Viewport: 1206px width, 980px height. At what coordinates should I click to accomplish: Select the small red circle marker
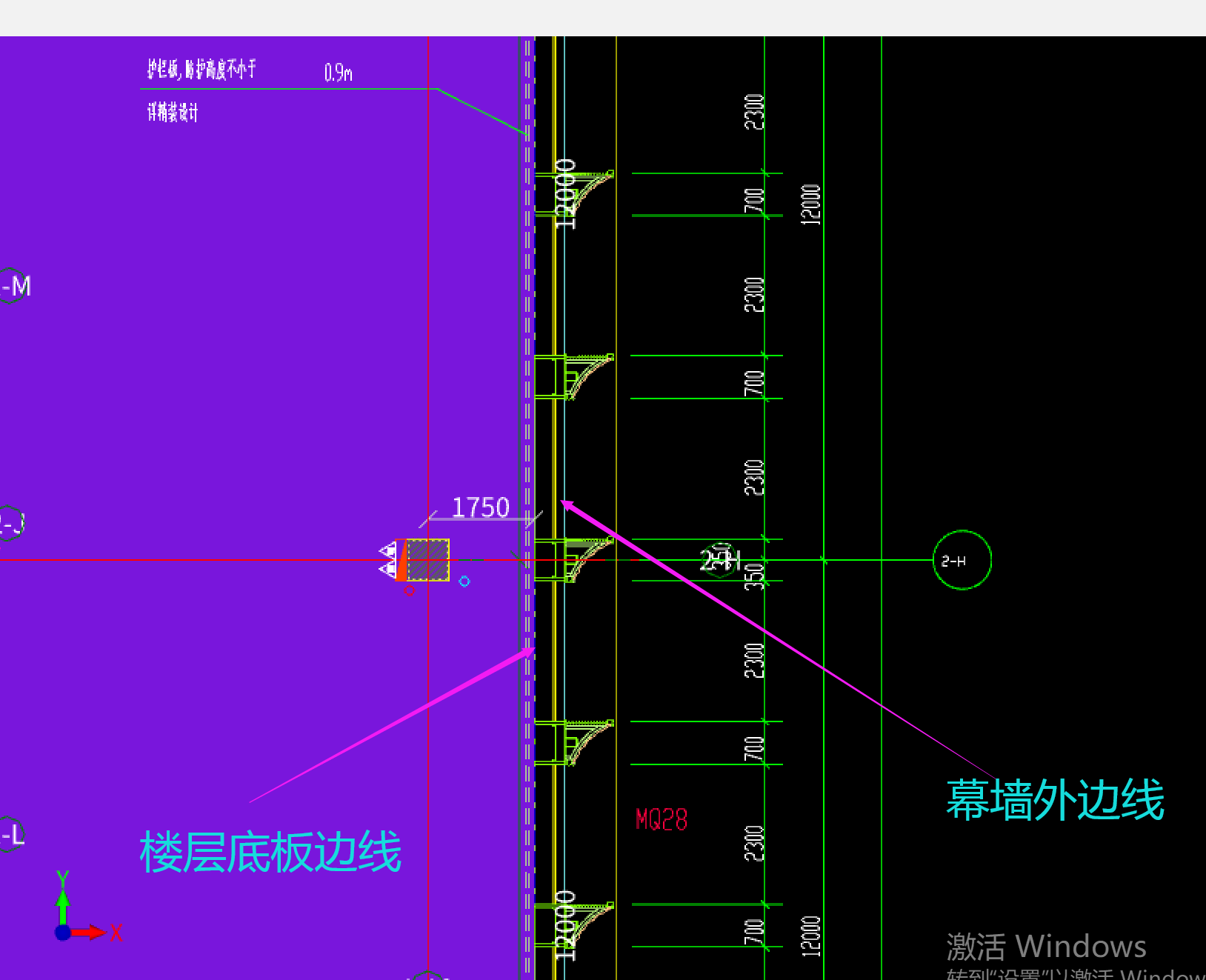[x=410, y=590]
